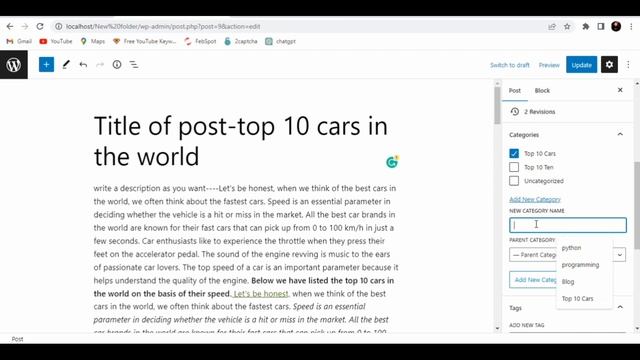The width and height of the screenshot is (640, 360).
Task: Open the 2 Revisions history
Action: click(x=540, y=111)
